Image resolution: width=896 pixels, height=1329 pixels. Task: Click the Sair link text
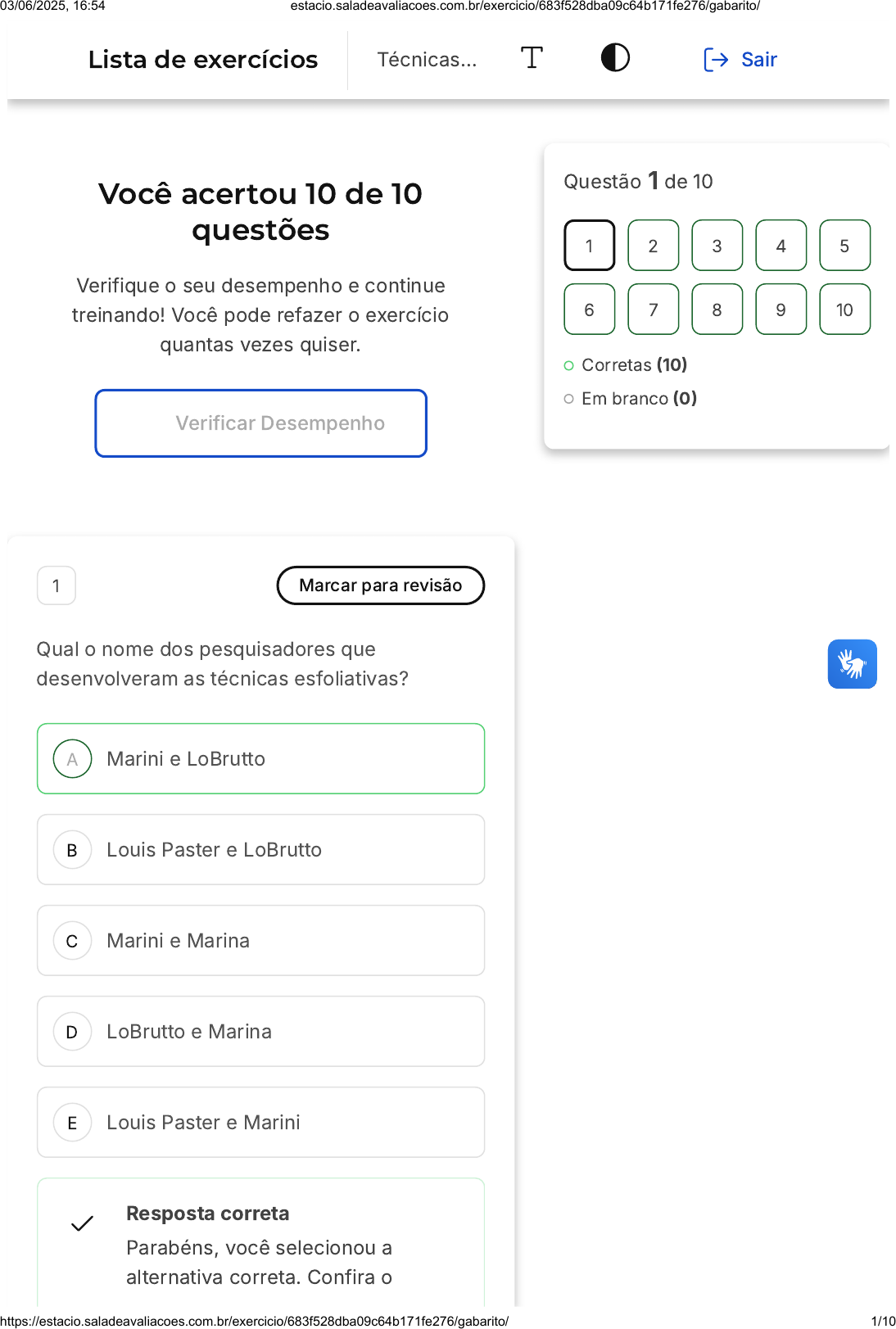click(x=758, y=60)
